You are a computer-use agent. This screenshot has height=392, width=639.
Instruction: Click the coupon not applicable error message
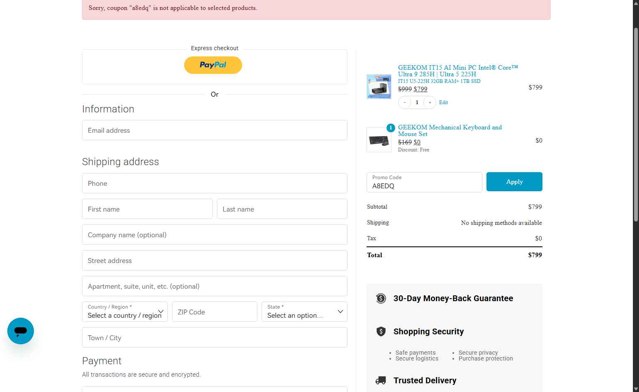[x=173, y=8]
